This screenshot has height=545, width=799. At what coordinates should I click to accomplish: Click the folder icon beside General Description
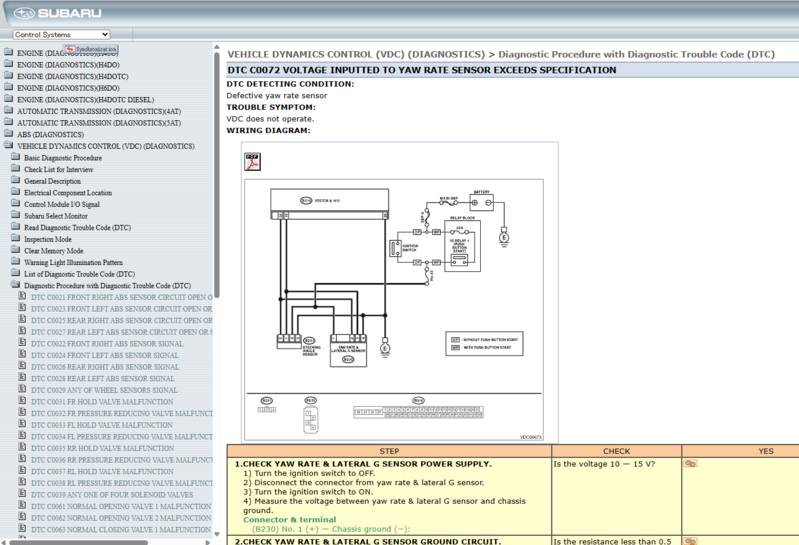16,180
